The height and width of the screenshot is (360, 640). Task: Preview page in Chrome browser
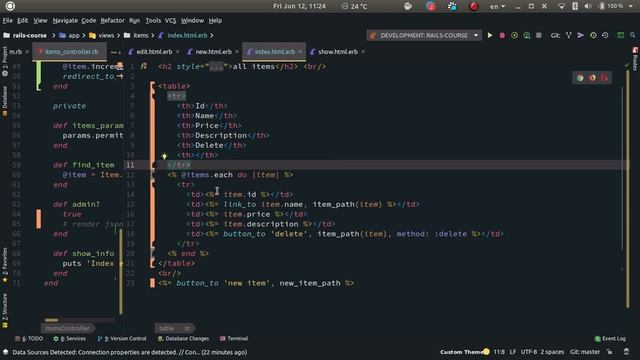[x=580, y=78]
